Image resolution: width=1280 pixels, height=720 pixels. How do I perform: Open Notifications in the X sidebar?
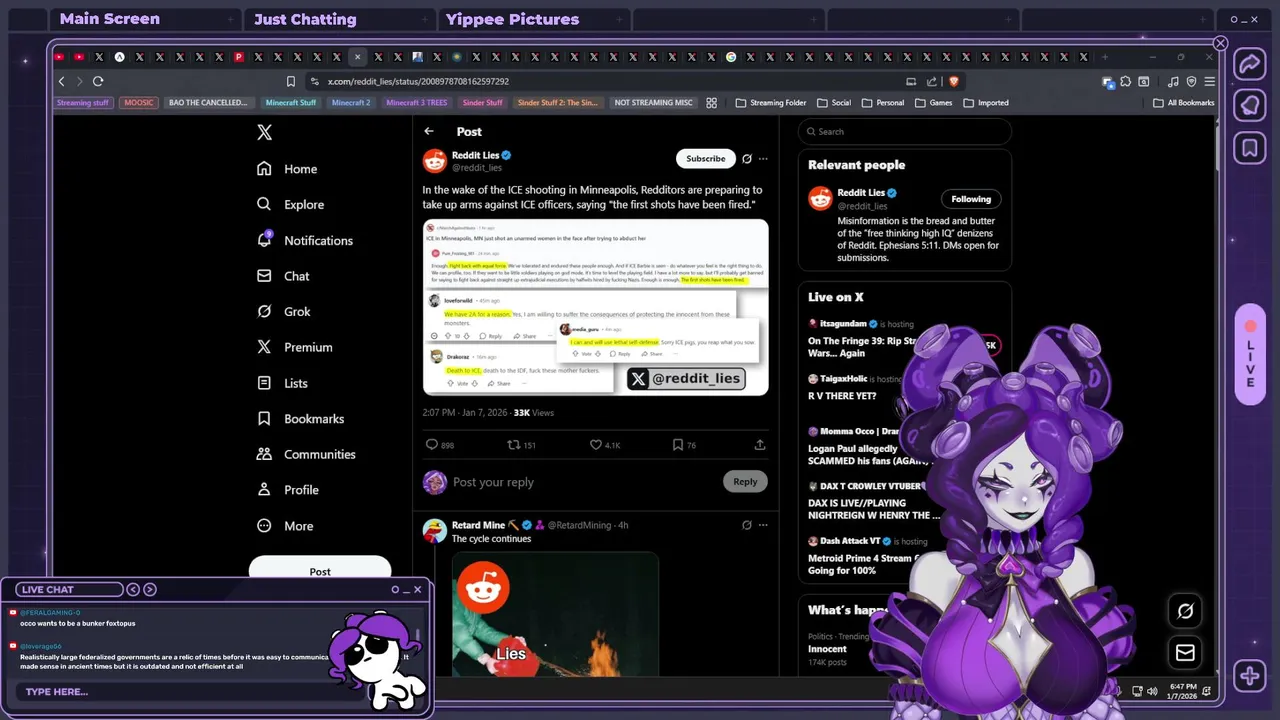pos(304,240)
